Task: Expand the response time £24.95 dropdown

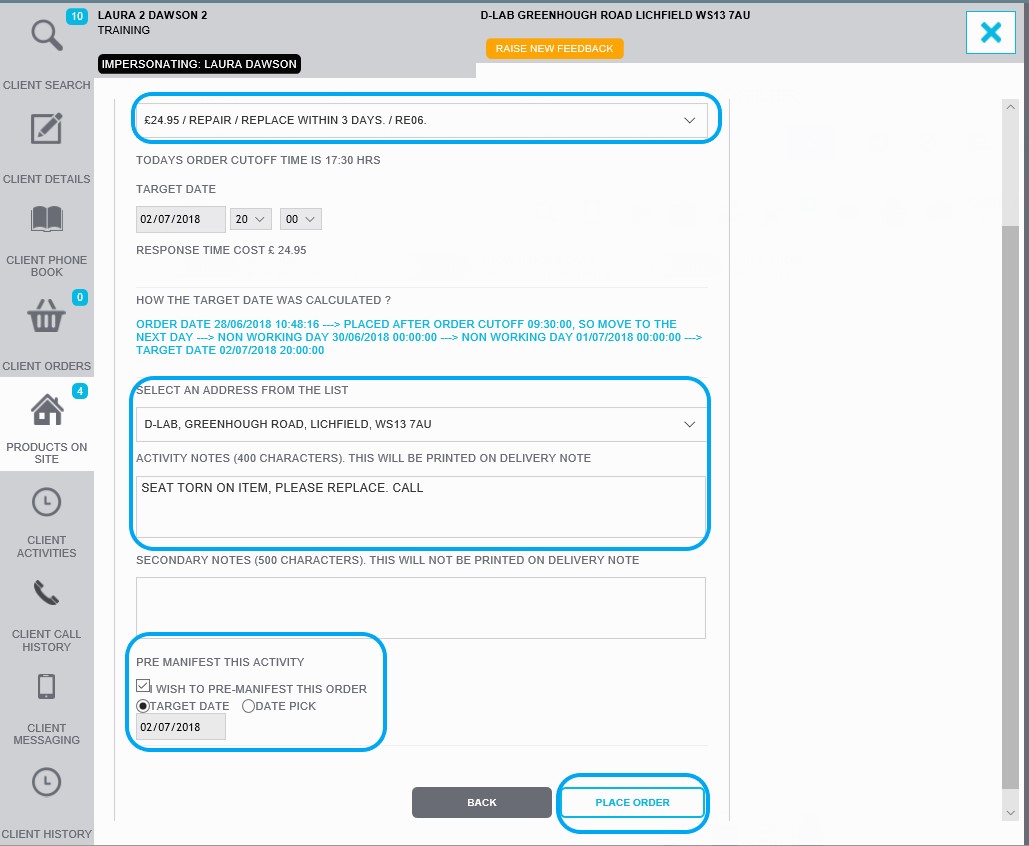Action: coord(422,120)
